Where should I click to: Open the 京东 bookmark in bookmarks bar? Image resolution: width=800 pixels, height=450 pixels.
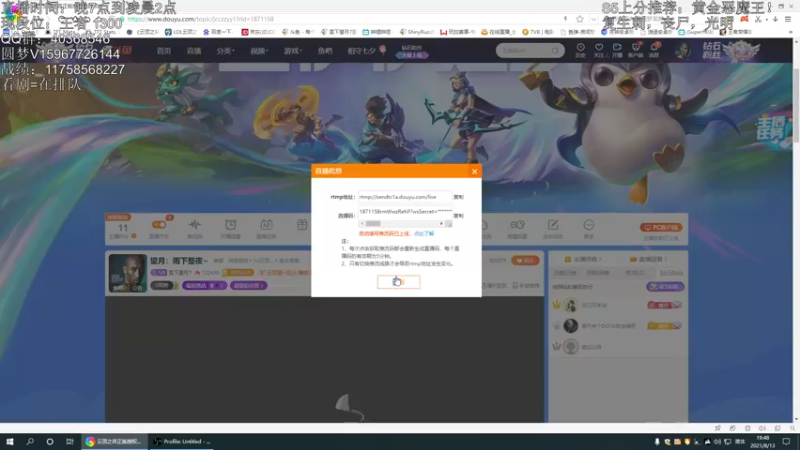pyautogui.click(x=258, y=32)
